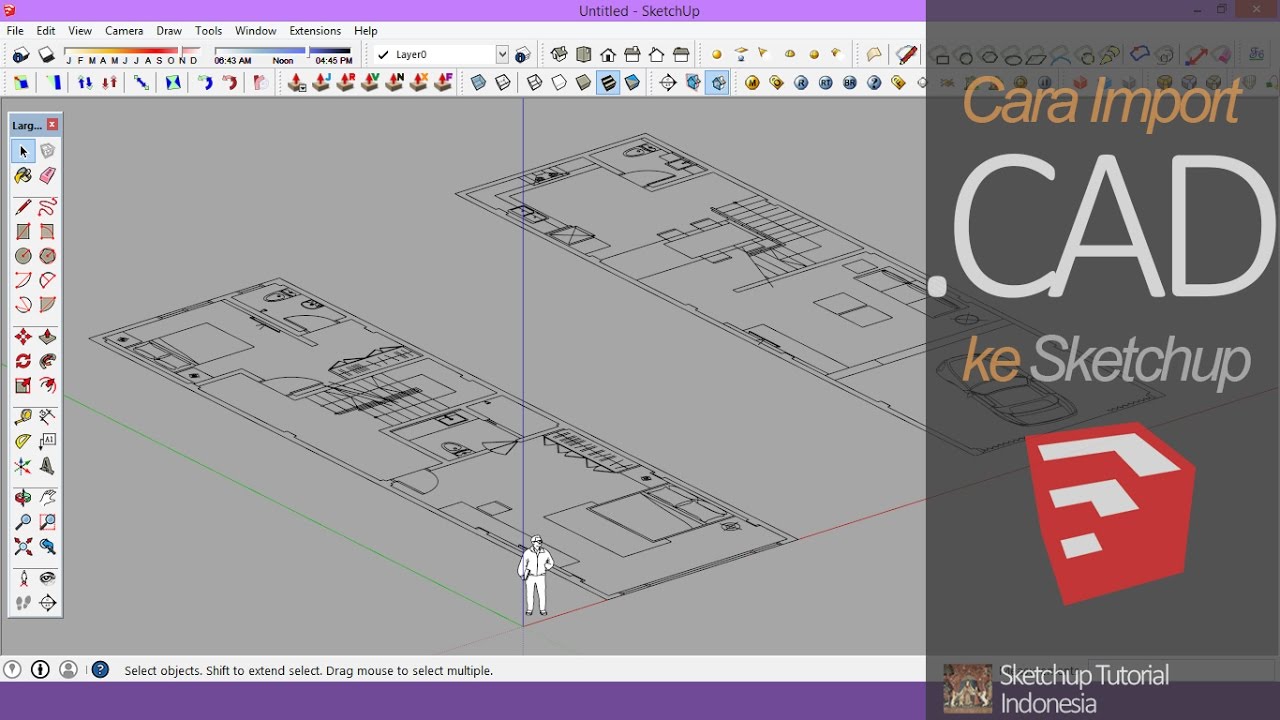Switch to Top view

(x=584, y=55)
